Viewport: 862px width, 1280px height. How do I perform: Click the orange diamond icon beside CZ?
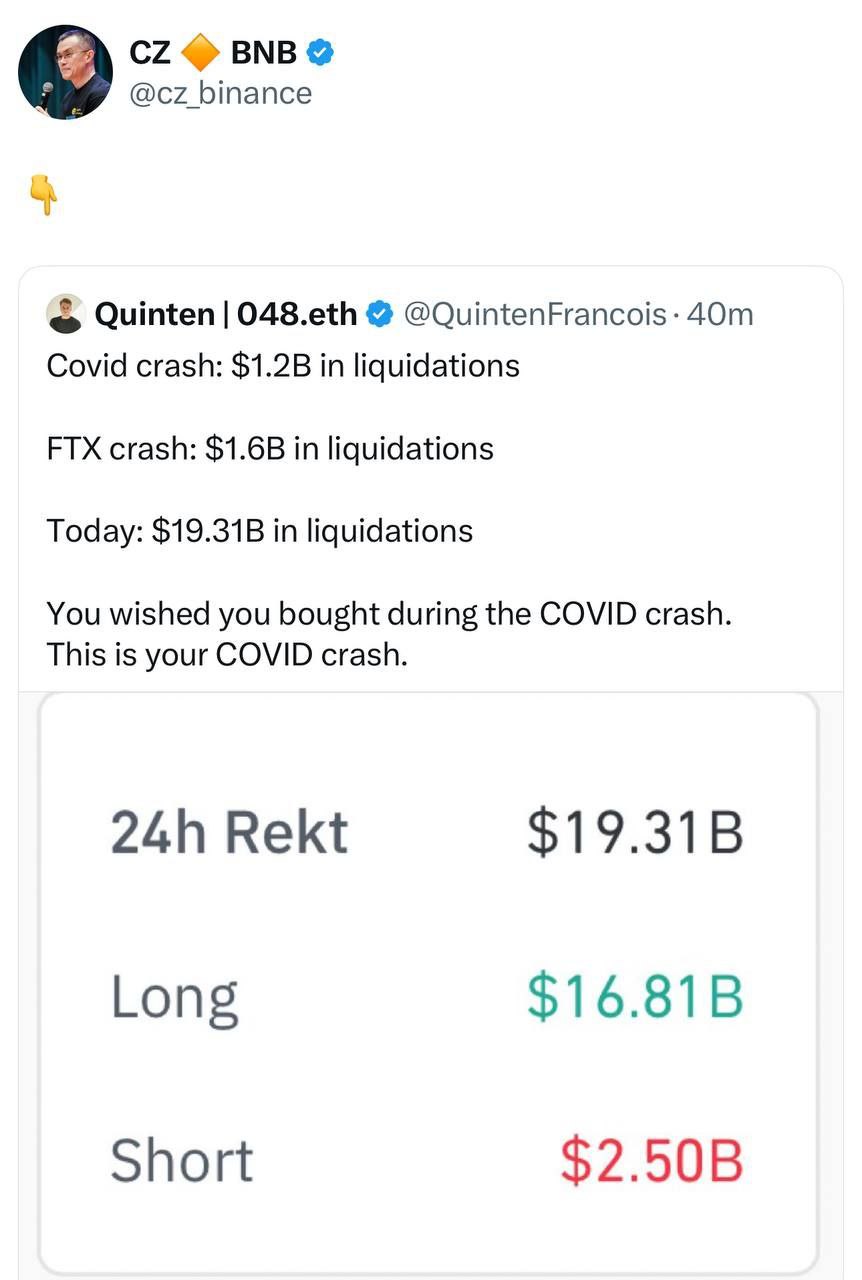202,53
